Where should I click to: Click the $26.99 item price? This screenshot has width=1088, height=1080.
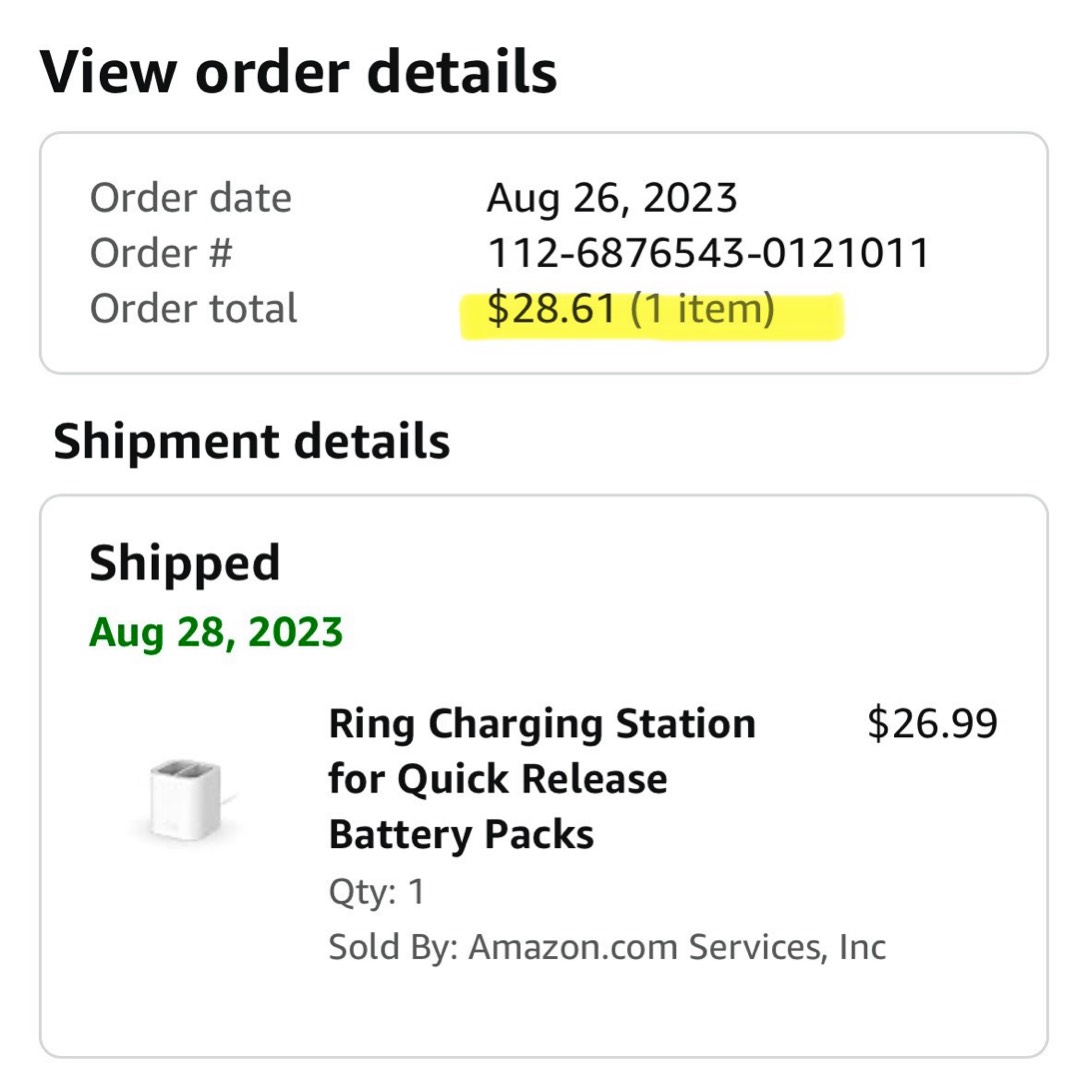[x=932, y=723]
